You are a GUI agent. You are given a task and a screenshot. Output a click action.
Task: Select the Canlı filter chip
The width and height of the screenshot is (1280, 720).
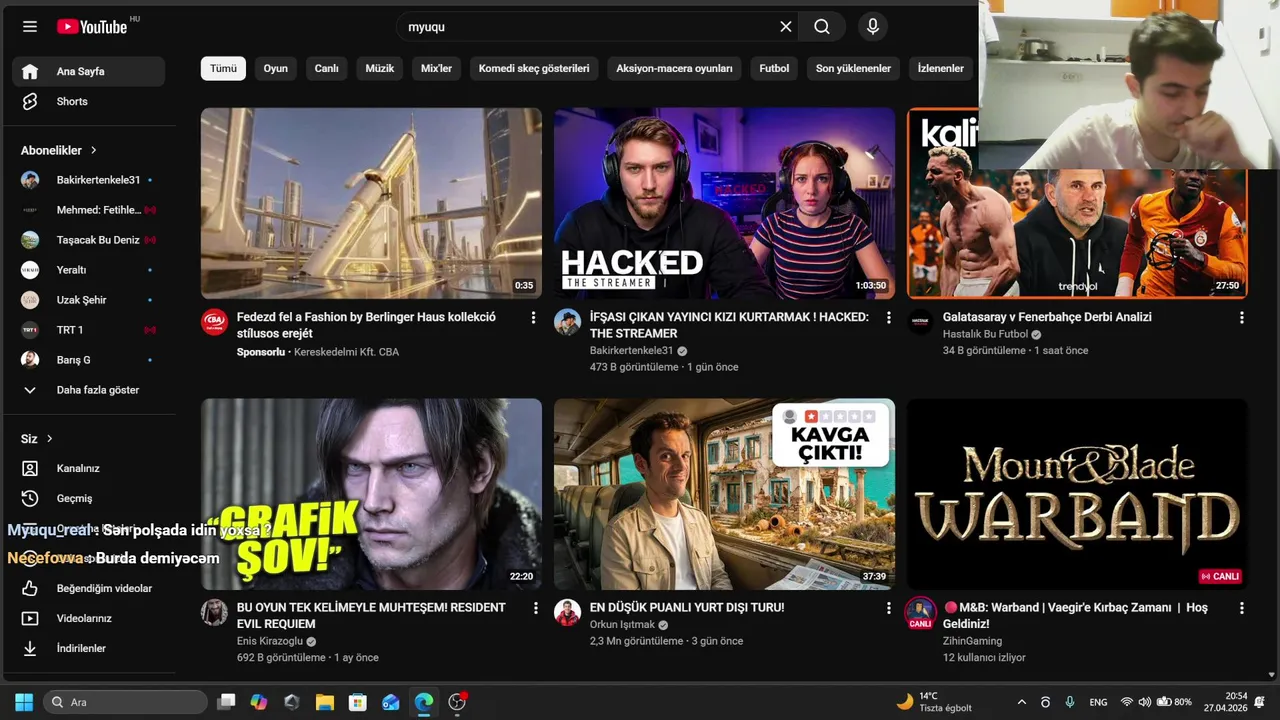[327, 68]
